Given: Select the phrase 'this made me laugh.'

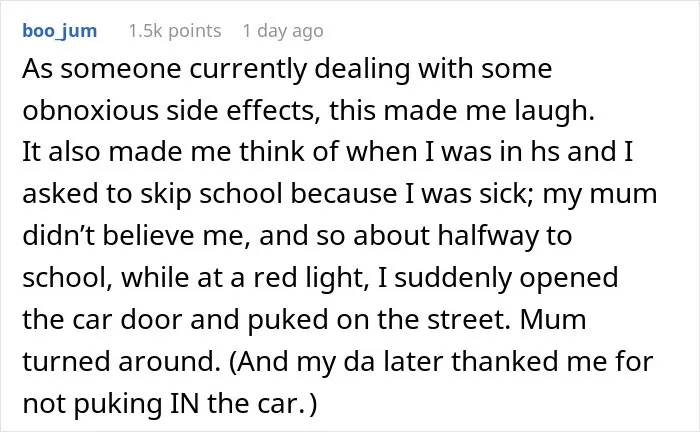Looking at the screenshot, I should (462, 110).
